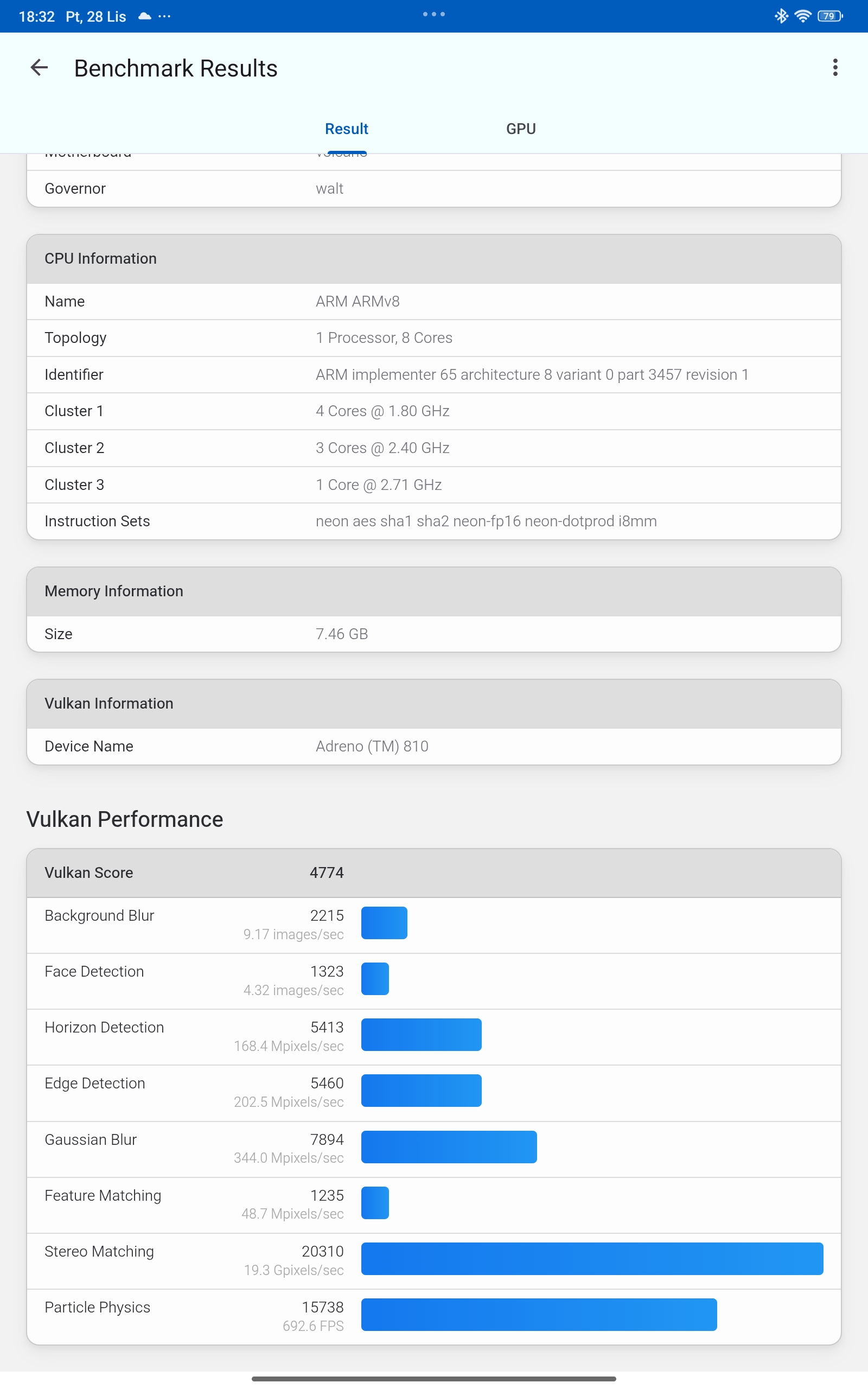Tap the CPU Information section header
Viewport: 868px width, 1389px height.
(434, 258)
